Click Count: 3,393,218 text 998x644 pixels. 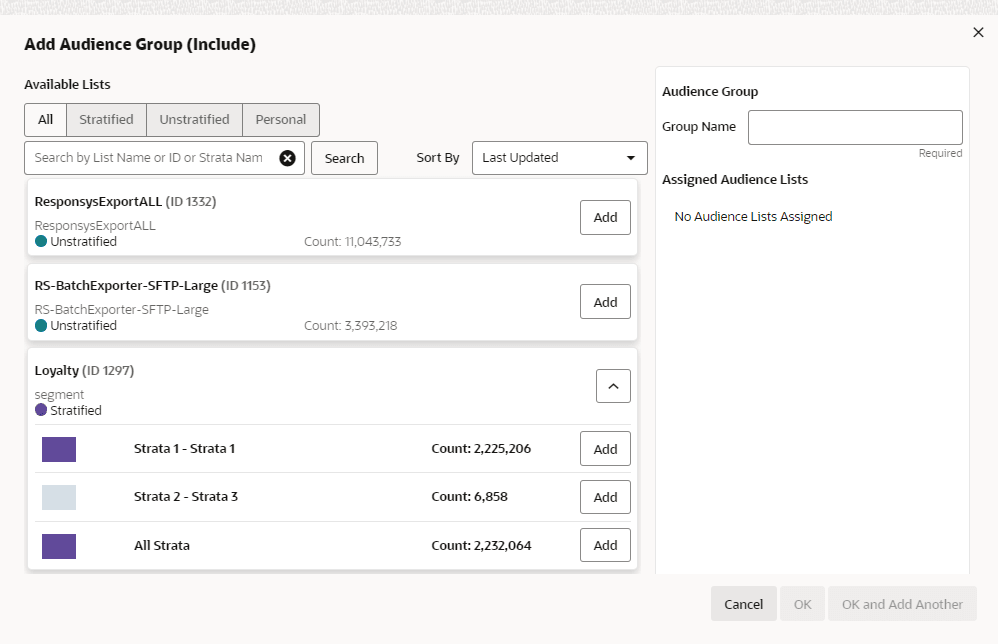[351, 326]
